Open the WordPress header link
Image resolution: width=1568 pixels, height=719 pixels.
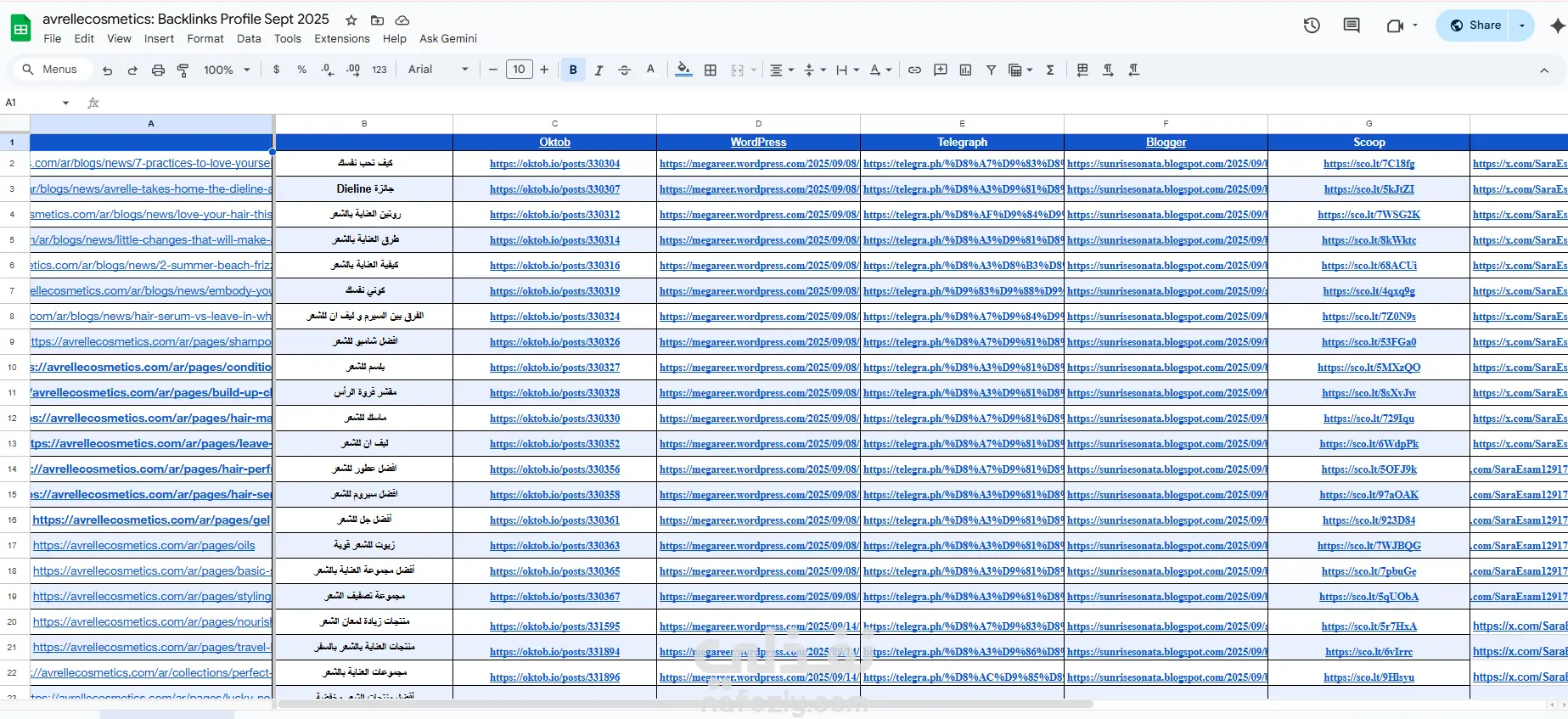point(758,143)
